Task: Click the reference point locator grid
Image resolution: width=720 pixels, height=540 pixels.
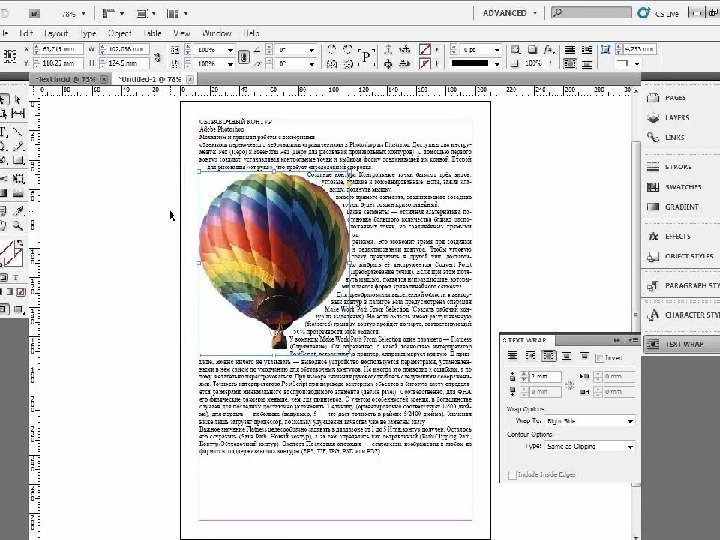Action: point(10,56)
